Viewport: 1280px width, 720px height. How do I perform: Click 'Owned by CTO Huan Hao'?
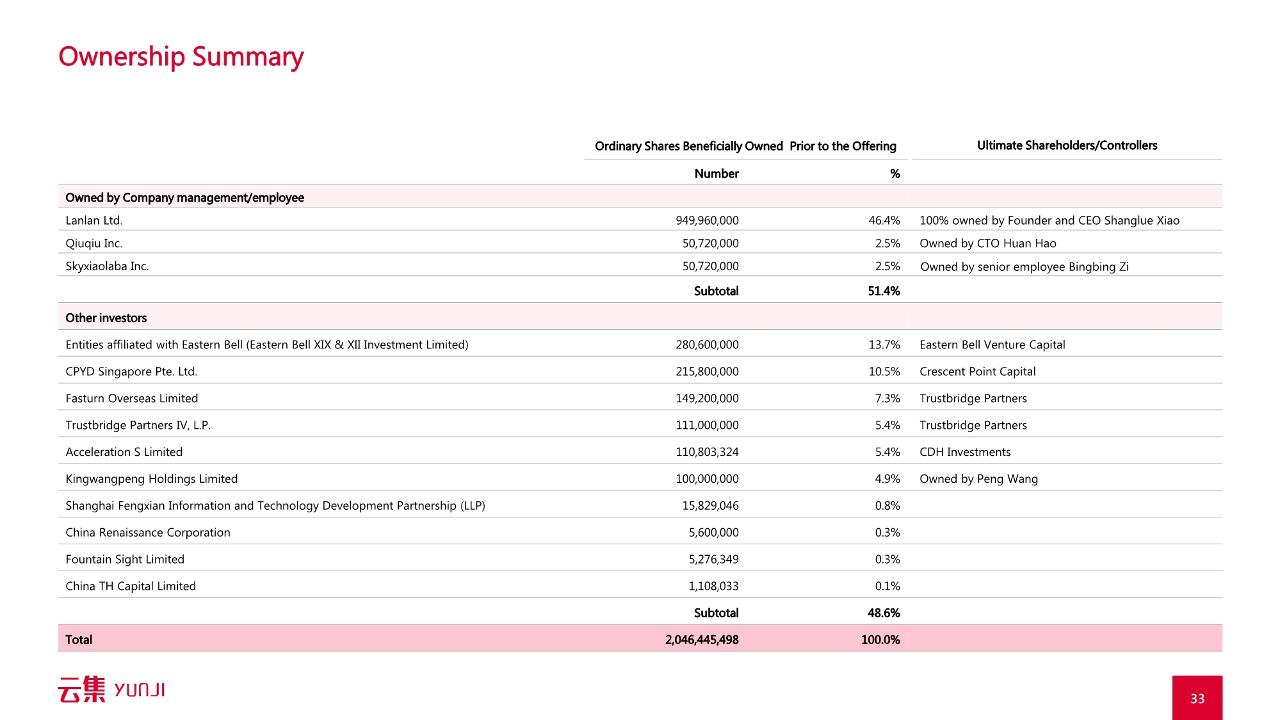point(988,243)
